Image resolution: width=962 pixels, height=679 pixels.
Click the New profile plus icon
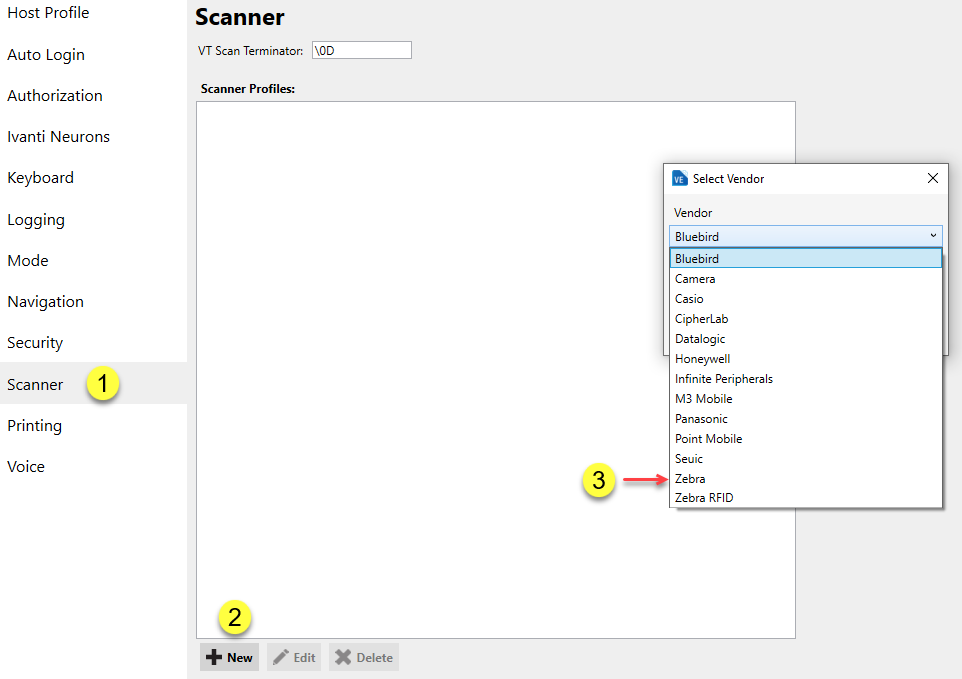[214, 657]
